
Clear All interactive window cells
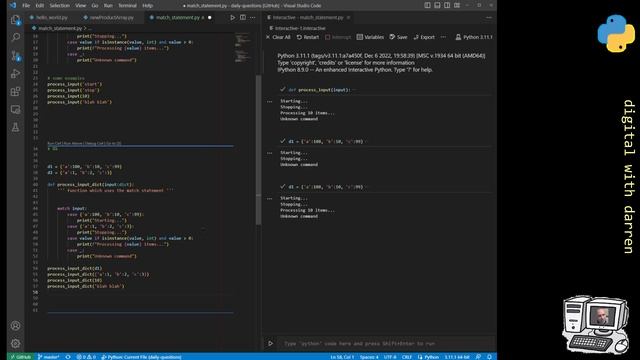pos(278,37)
